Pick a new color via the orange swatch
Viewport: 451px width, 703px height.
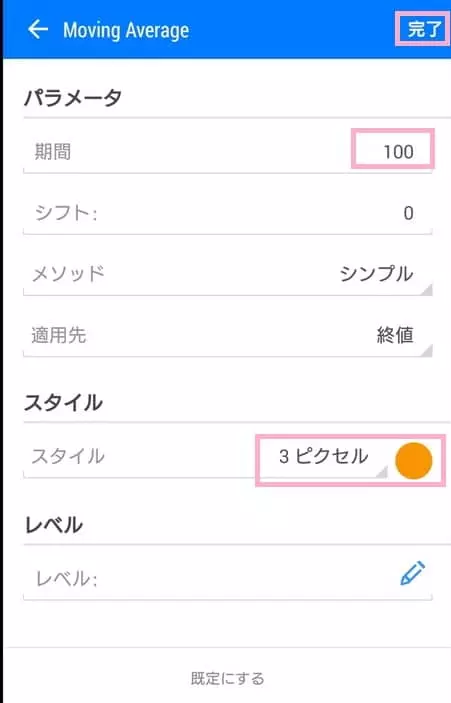click(x=413, y=460)
